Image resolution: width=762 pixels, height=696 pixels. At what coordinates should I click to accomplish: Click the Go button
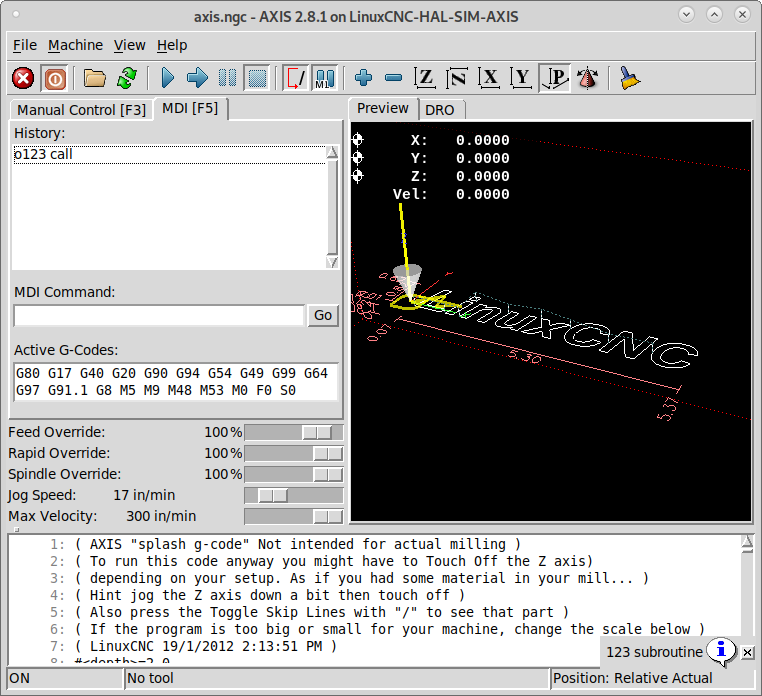point(323,315)
